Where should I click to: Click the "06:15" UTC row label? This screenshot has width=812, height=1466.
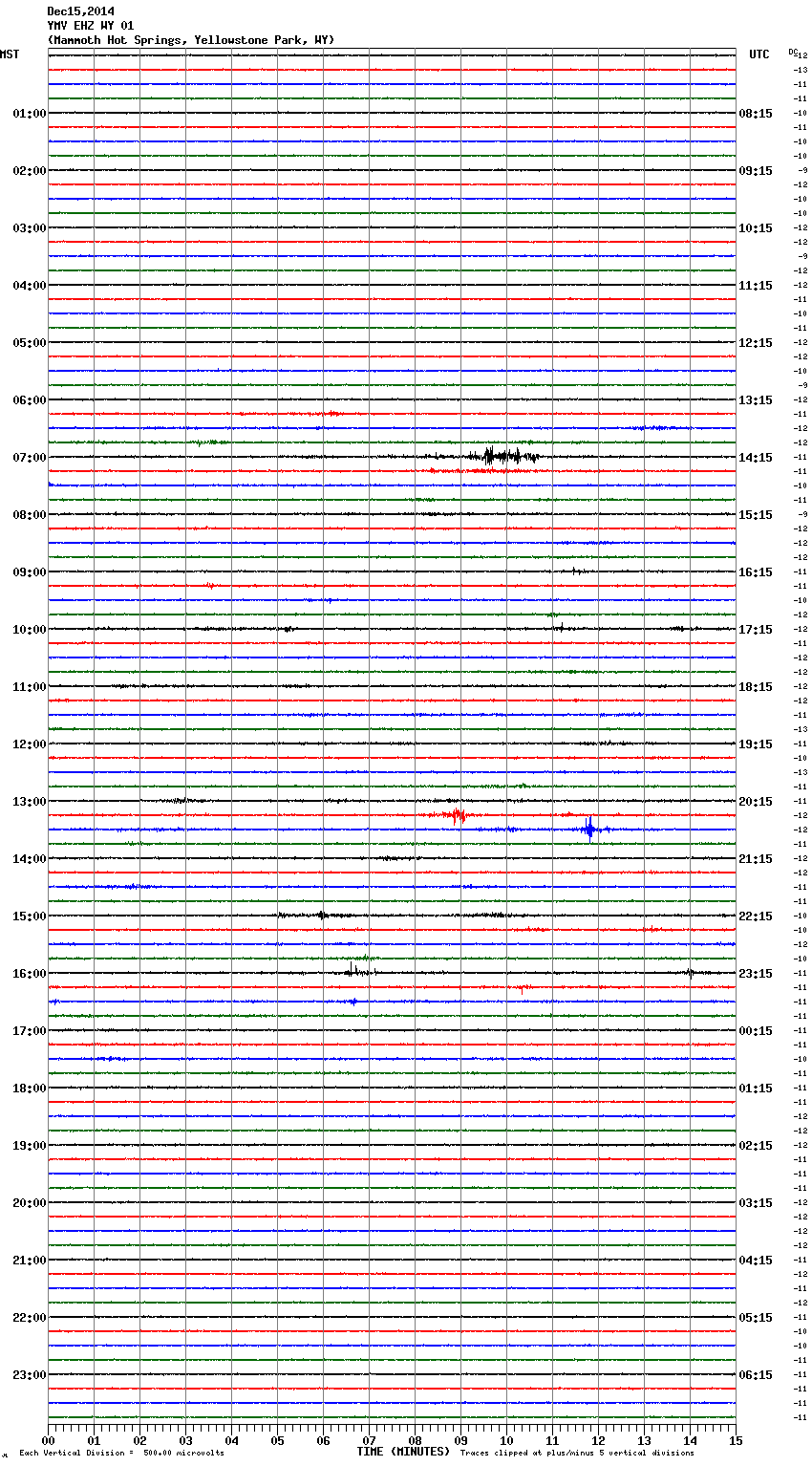click(x=756, y=1375)
